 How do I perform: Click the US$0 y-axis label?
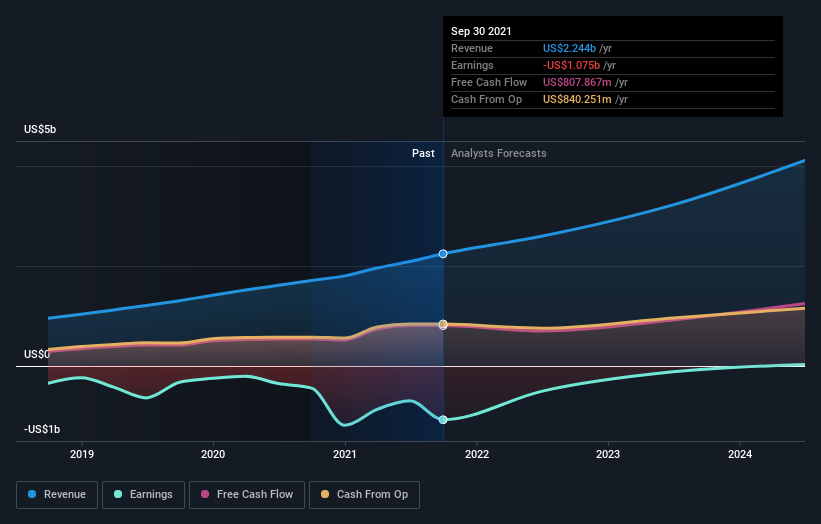[x=37, y=354]
